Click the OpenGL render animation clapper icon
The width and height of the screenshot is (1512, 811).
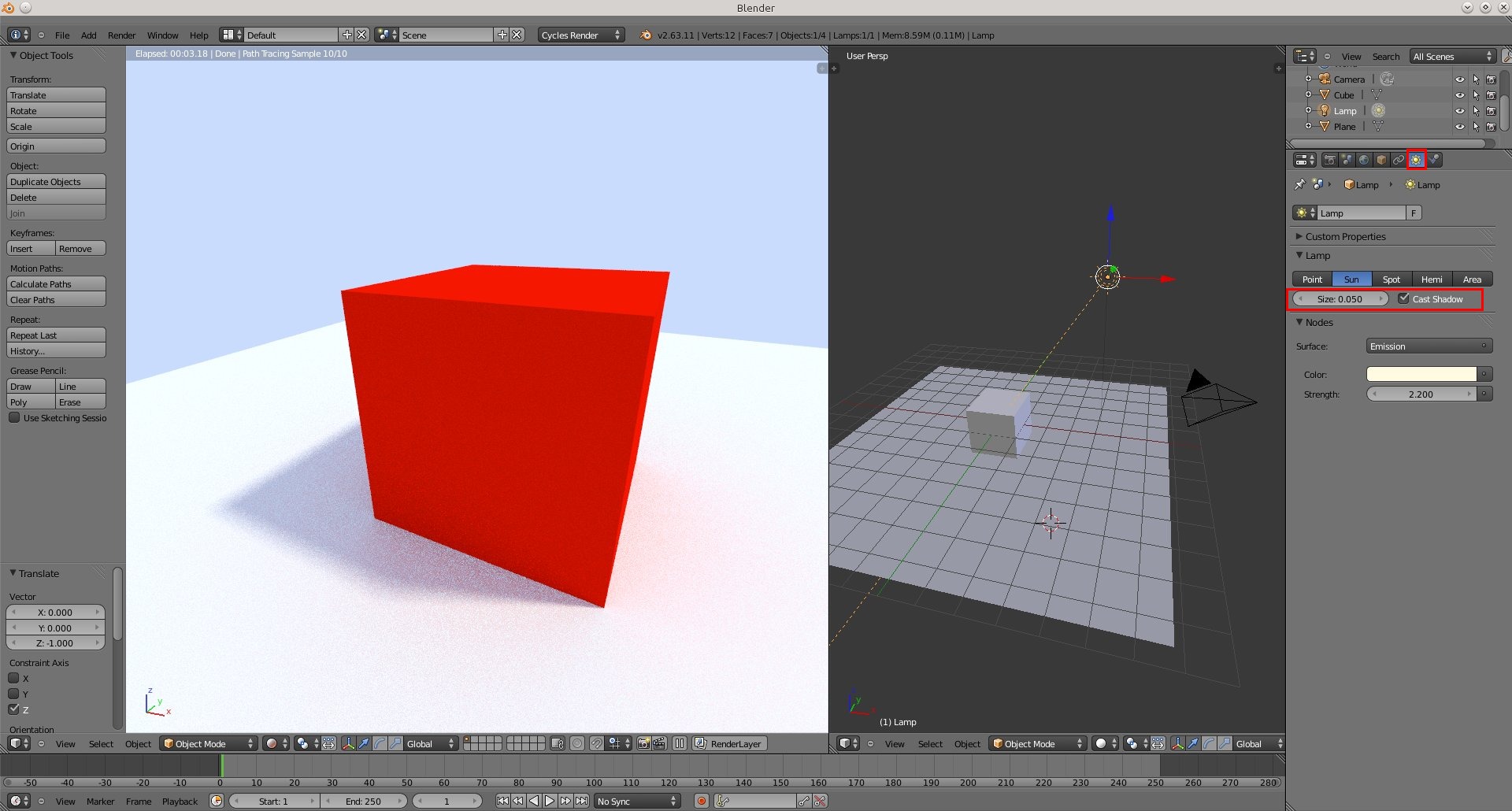coord(659,743)
